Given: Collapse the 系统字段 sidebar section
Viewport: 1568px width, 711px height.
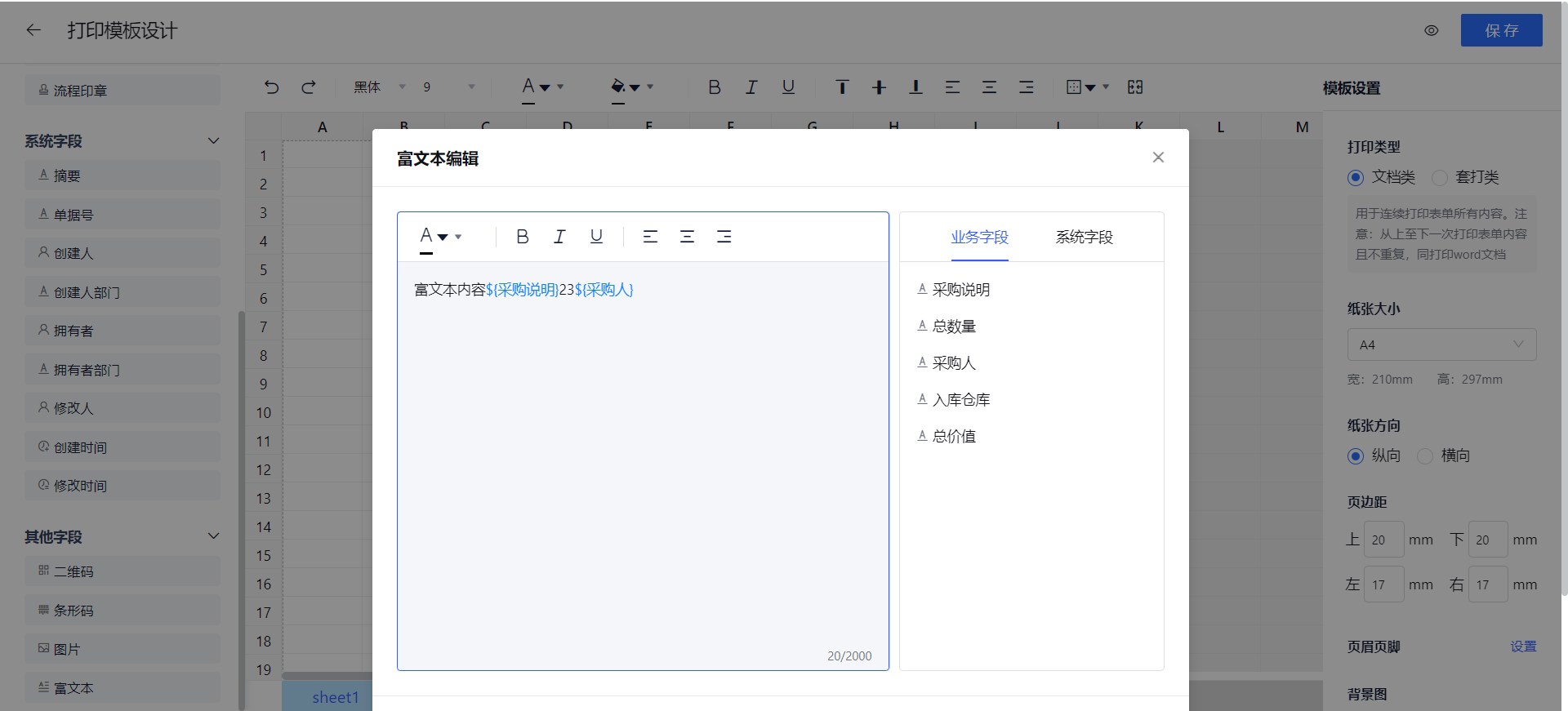Looking at the screenshot, I should pos(214,140).
